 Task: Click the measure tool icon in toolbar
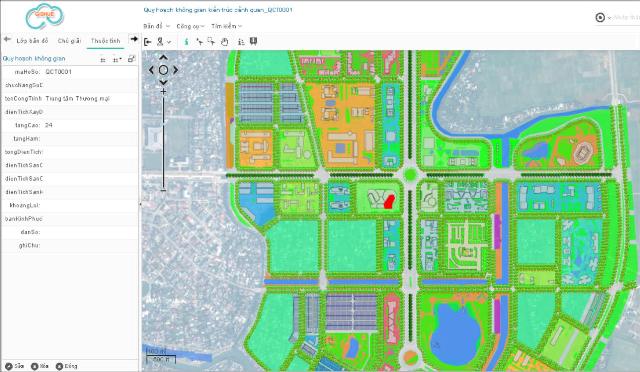(x=241, y=42)
